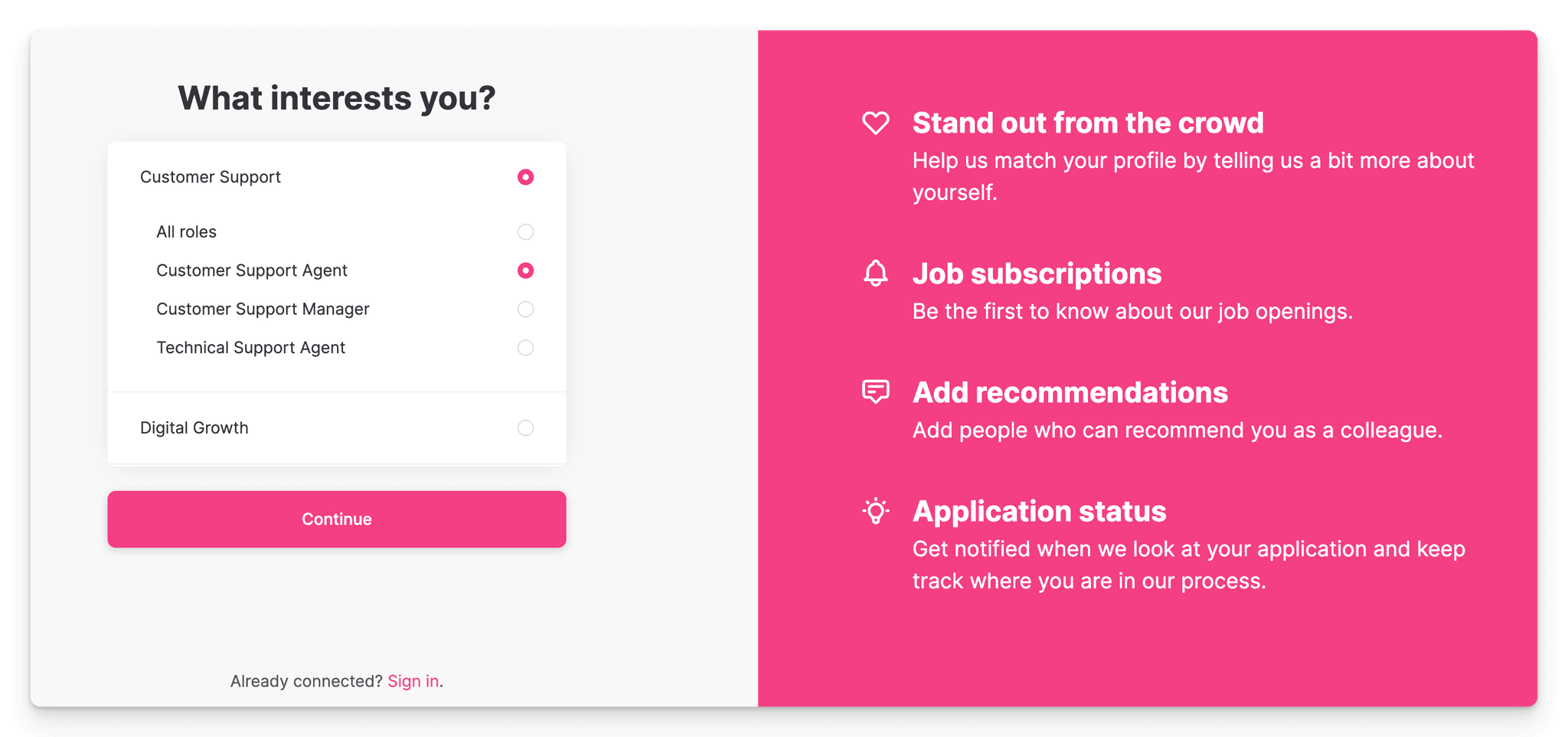Select the Customer Support radio button

(525, 177)
